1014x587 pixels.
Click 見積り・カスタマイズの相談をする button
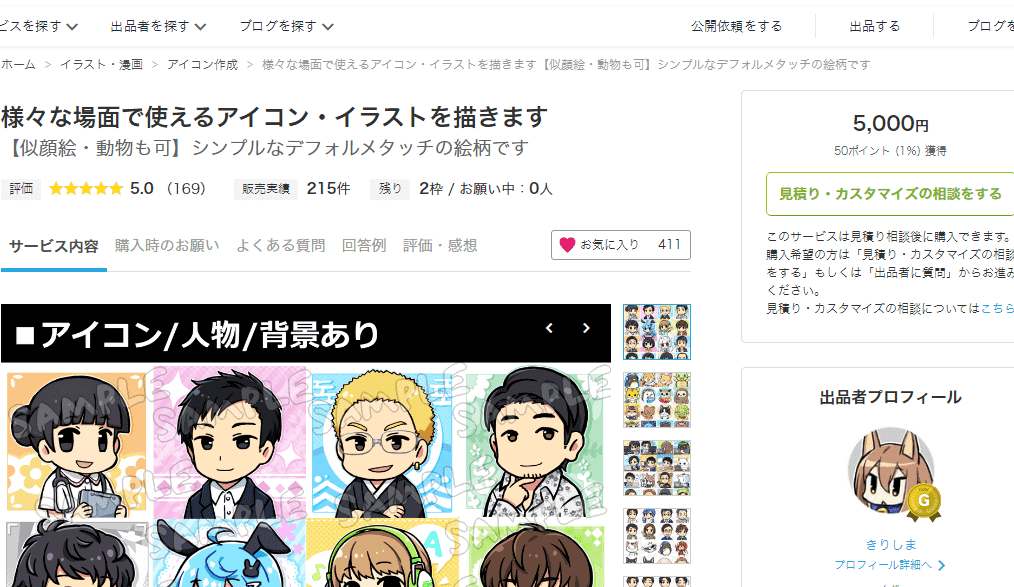point(890,194)
